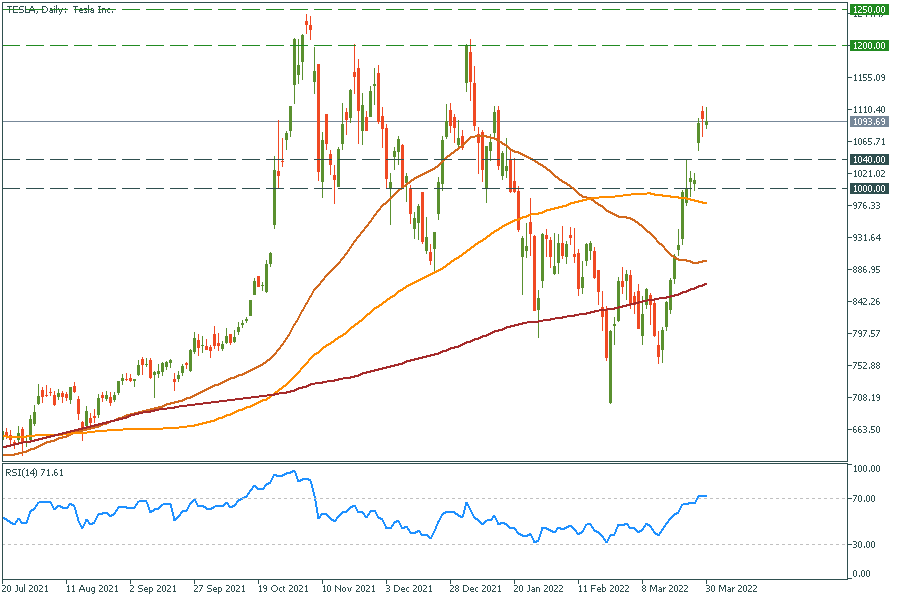Viewport: 900px width, 600px height.
Task: Click the 663.50 price axis label
Action: [x=866, y=430]
